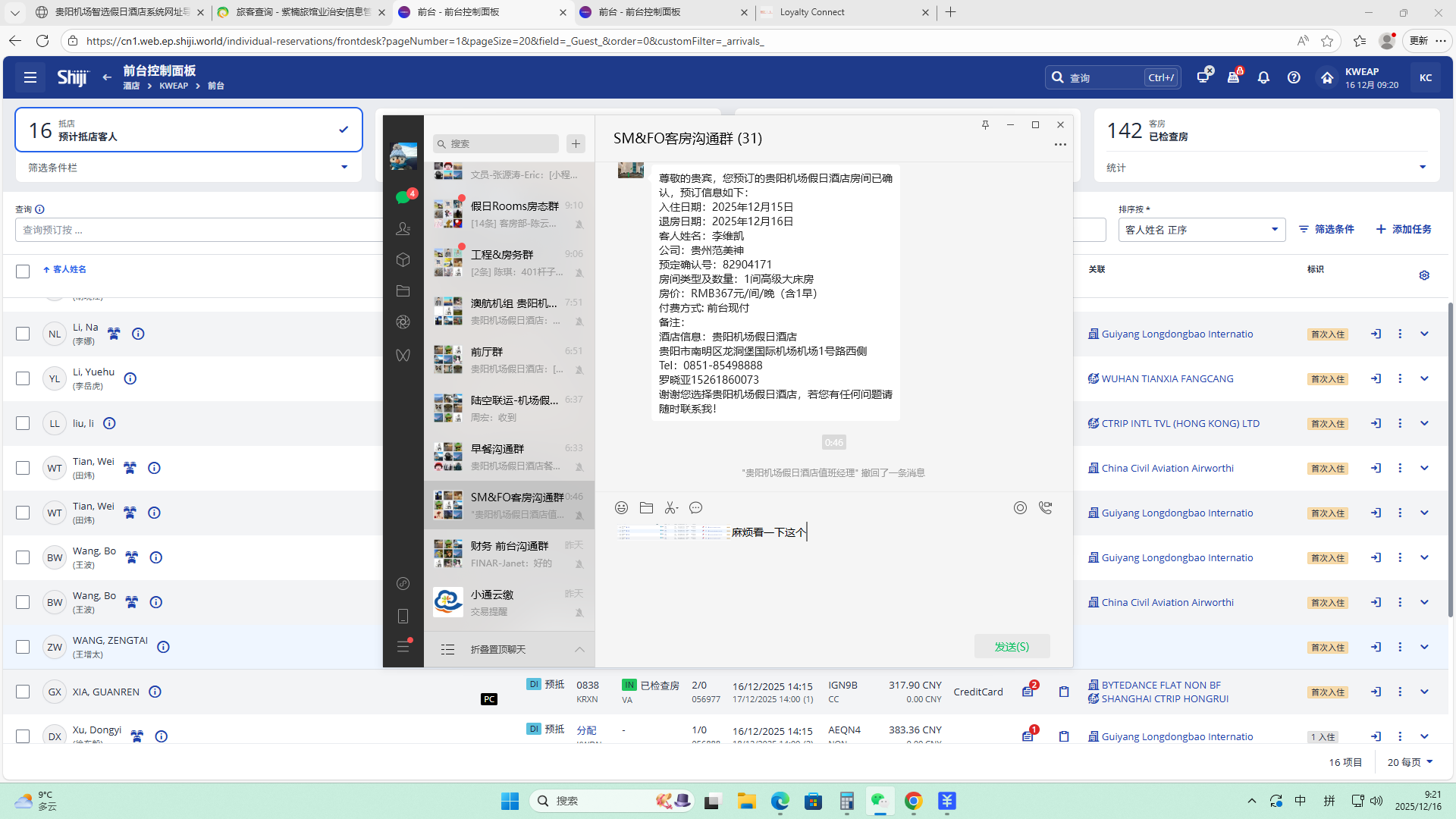
Task: Open table column settings gear icon
Action: (1424, 275)
